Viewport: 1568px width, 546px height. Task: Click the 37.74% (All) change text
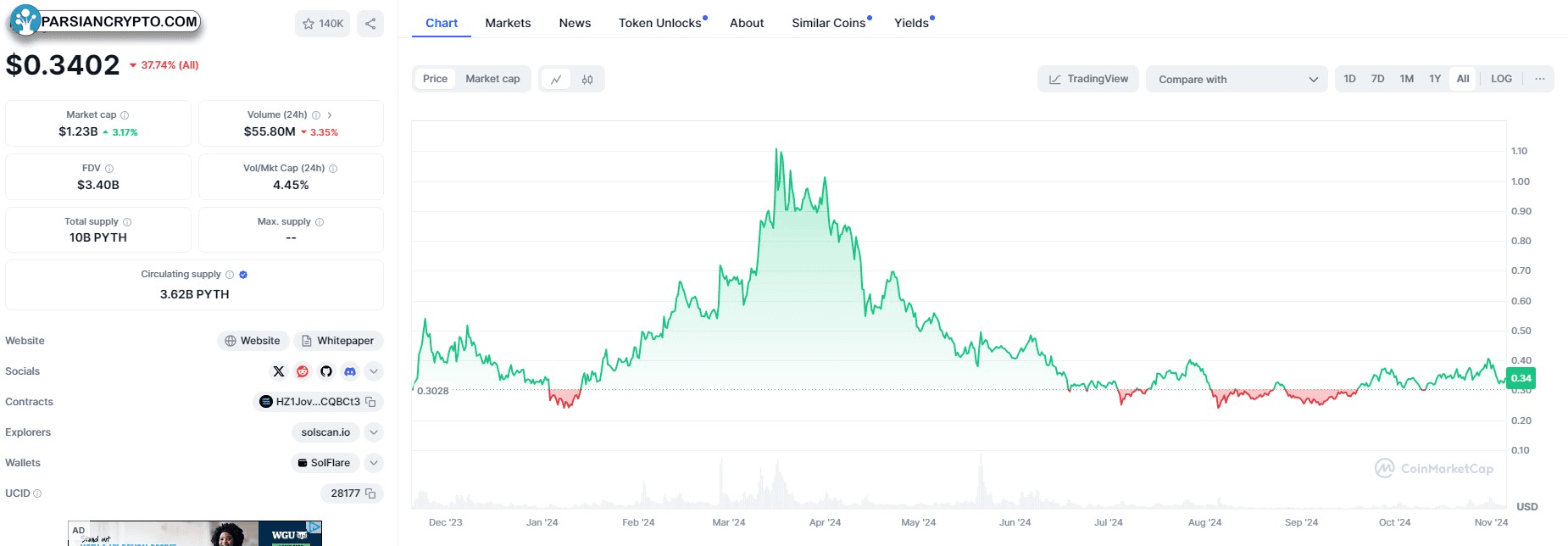(x=170, y=65)
